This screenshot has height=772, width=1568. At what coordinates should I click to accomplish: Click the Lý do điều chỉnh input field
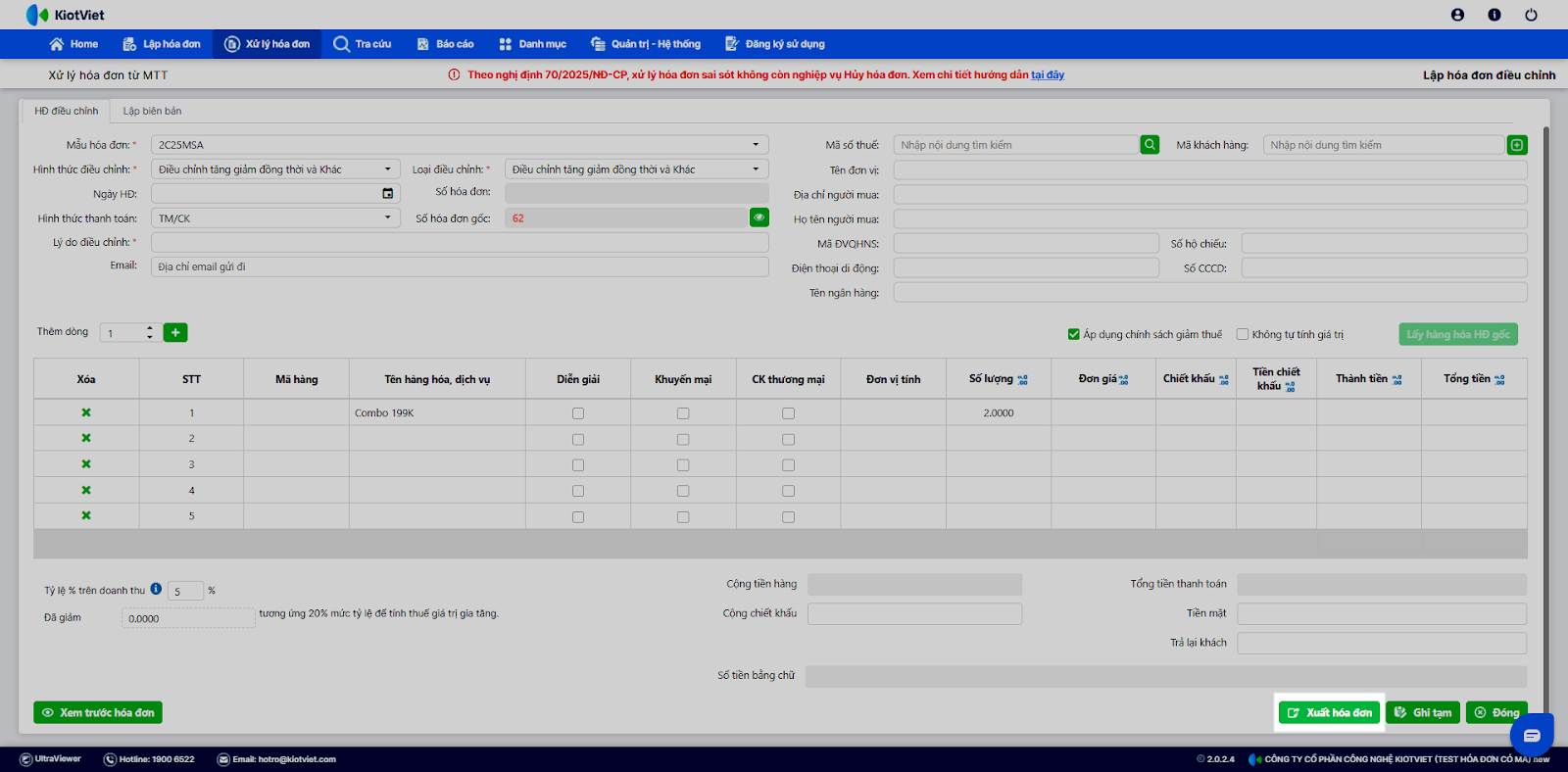pyautogui.click(x=460, y=242)
